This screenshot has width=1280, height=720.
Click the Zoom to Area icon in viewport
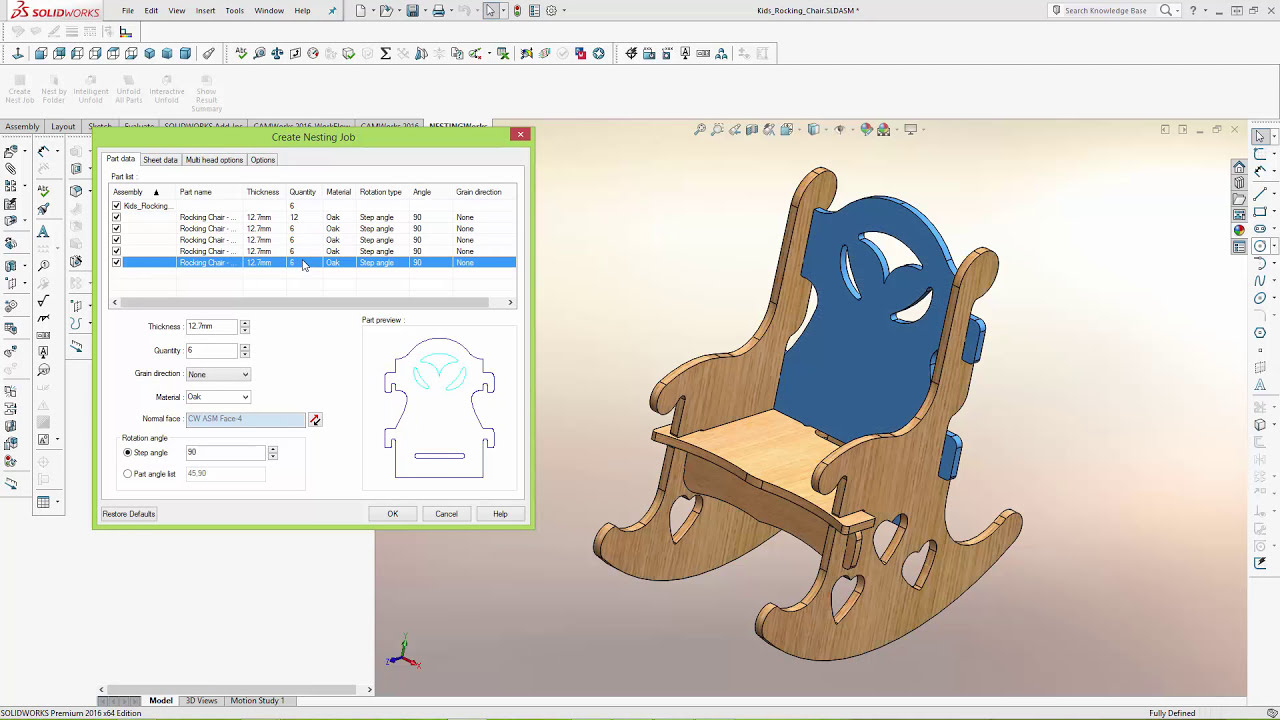(x=717, y=129)
